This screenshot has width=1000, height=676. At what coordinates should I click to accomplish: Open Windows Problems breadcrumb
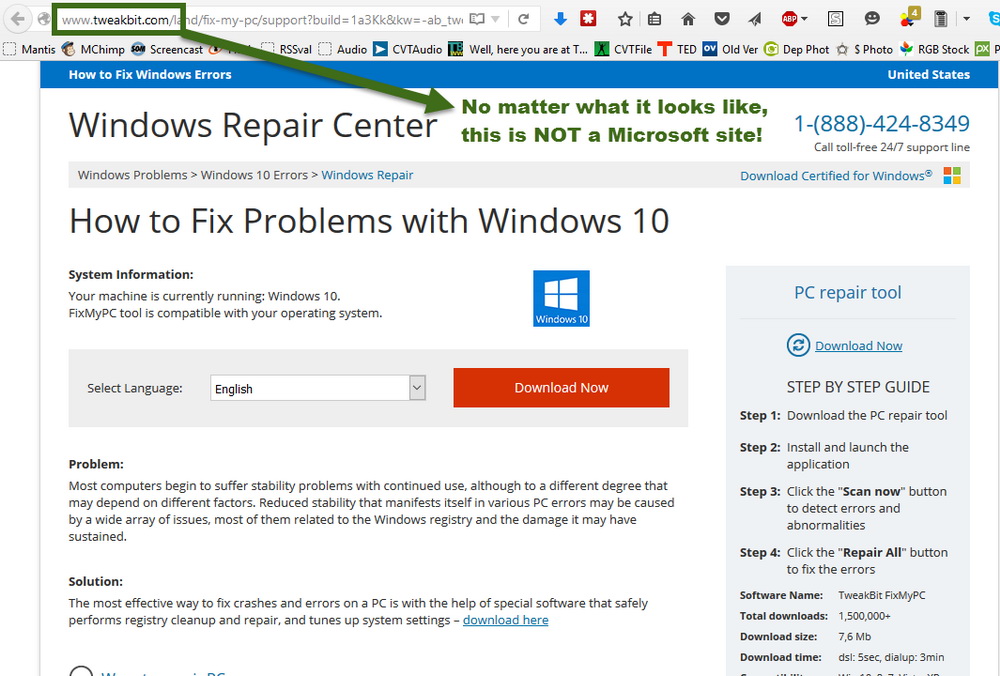[x=133, y=175]
